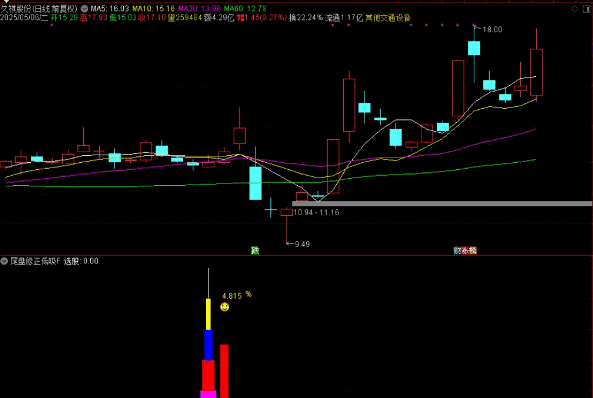Screen dimensions: 593x398
Task: Select the MA10: 15.16 label
Action: pyautogui.click(x=153, y=8)
